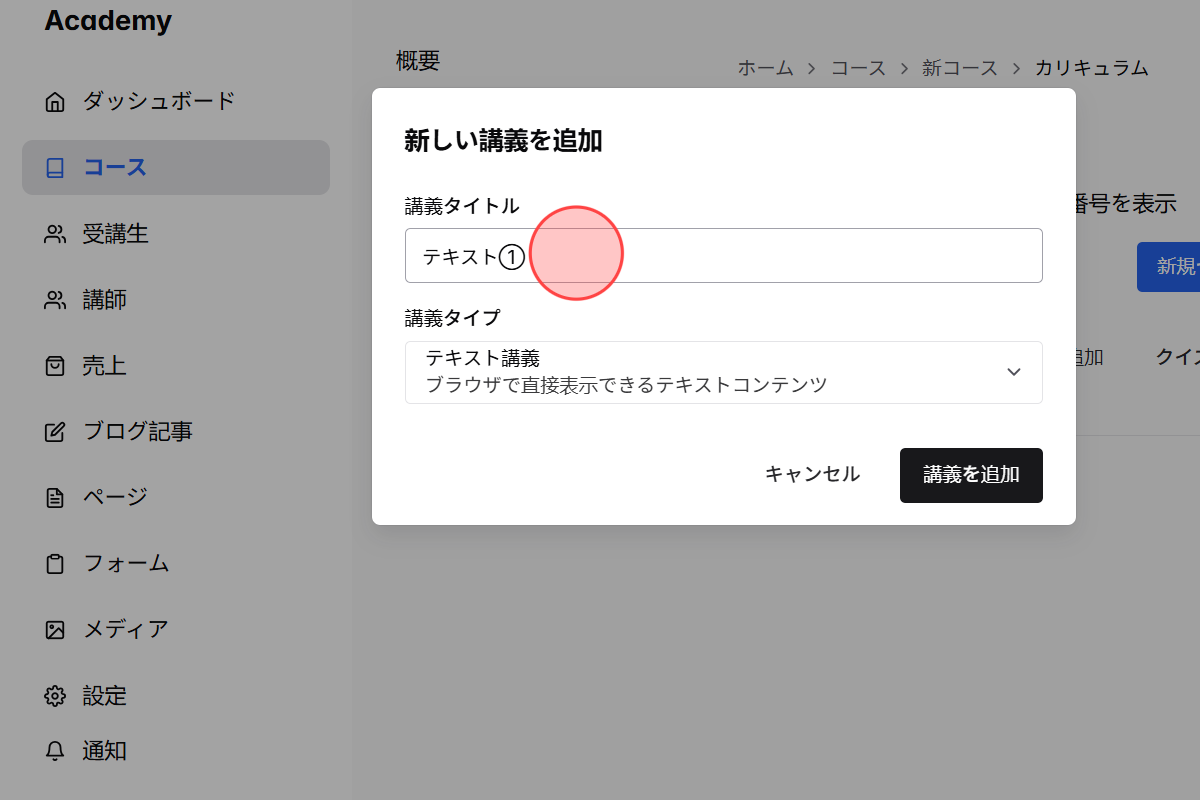Select the 売上 sales icon
This screenshot has width=1200, height=800.
coord(55,365)
